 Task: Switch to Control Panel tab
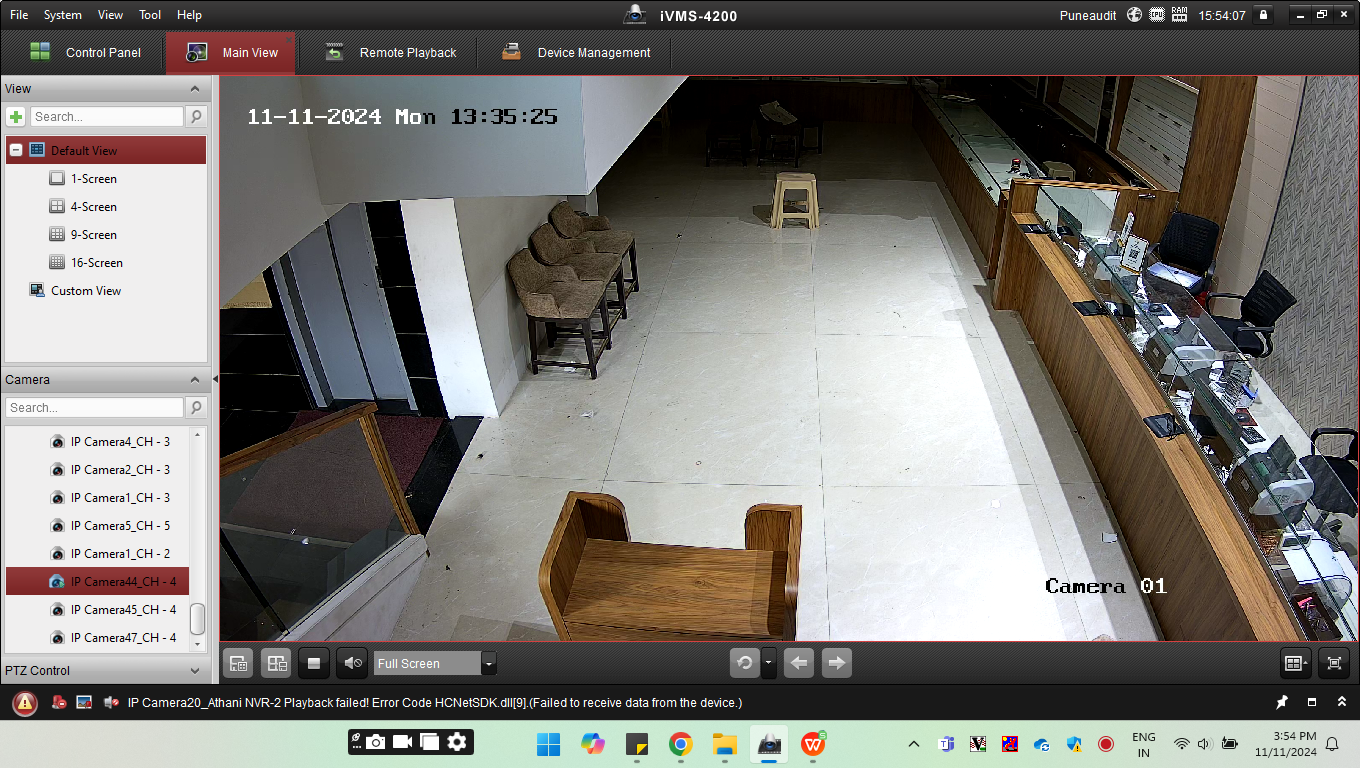pyautogui.click(x=85, y=52)
